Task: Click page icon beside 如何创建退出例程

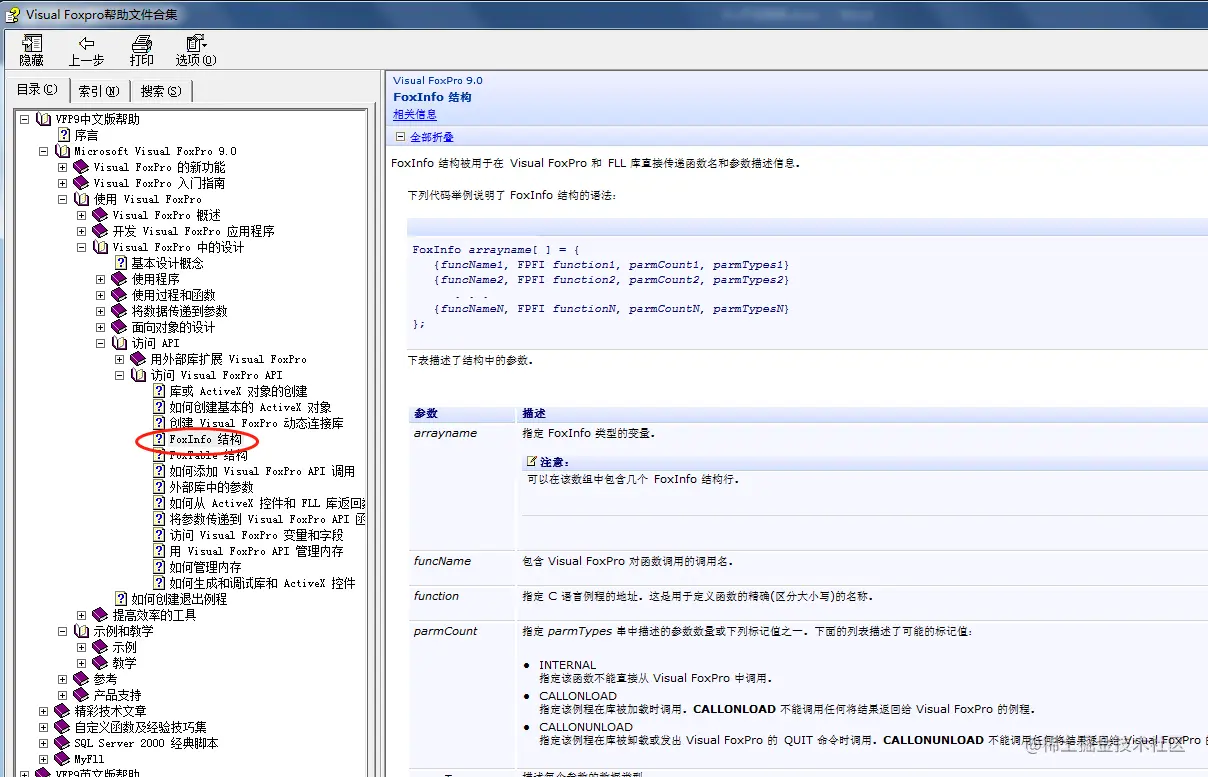Action: pos(121,599)
